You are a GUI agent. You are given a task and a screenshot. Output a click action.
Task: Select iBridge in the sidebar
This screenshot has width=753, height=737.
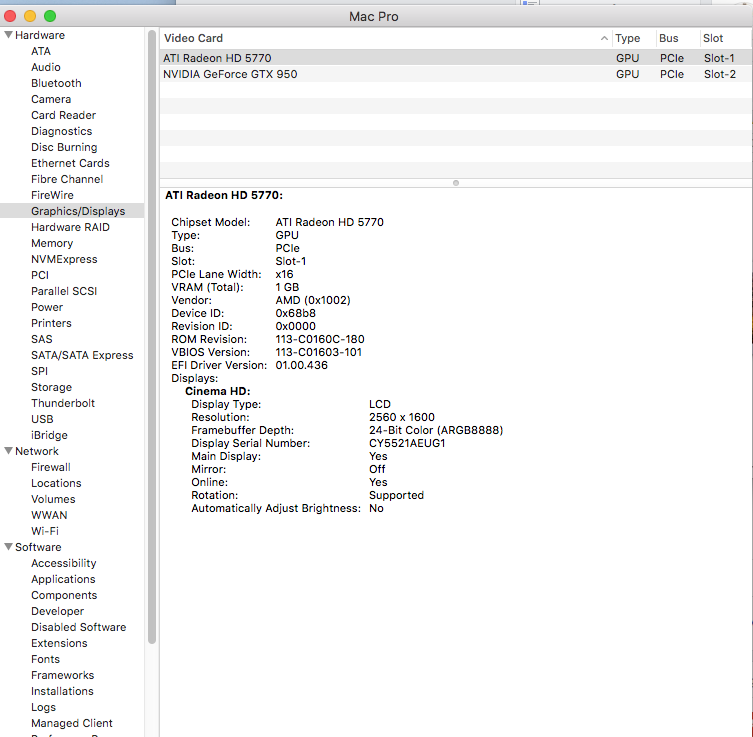[x=49, y=435]
